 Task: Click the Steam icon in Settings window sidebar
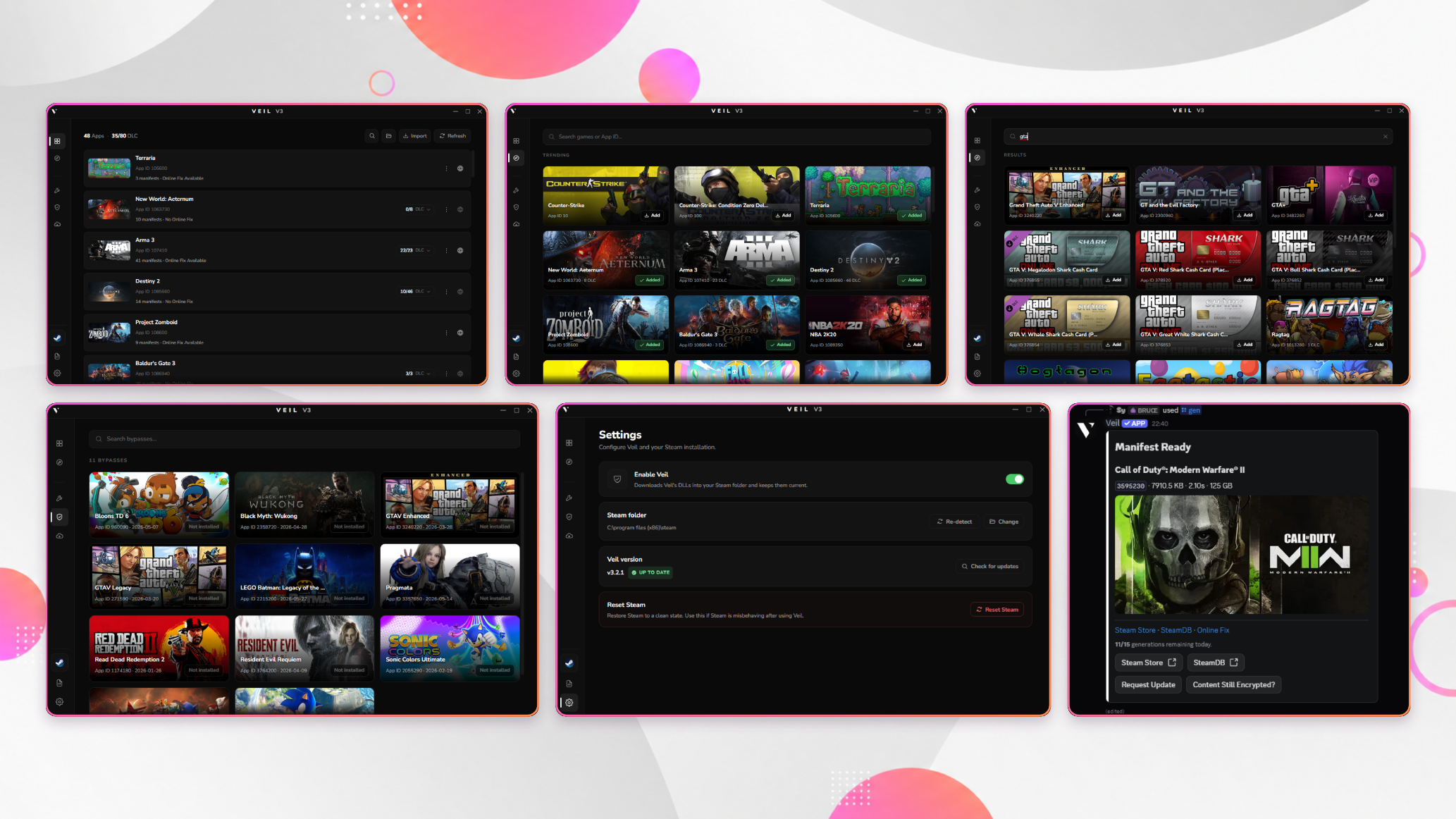pos(569,663)
